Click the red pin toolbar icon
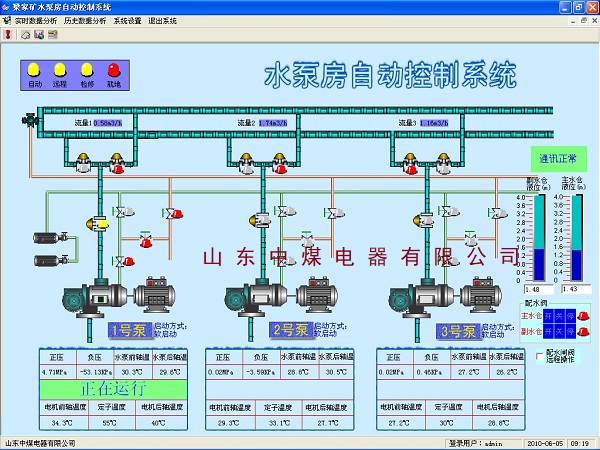 pos(10,34)
